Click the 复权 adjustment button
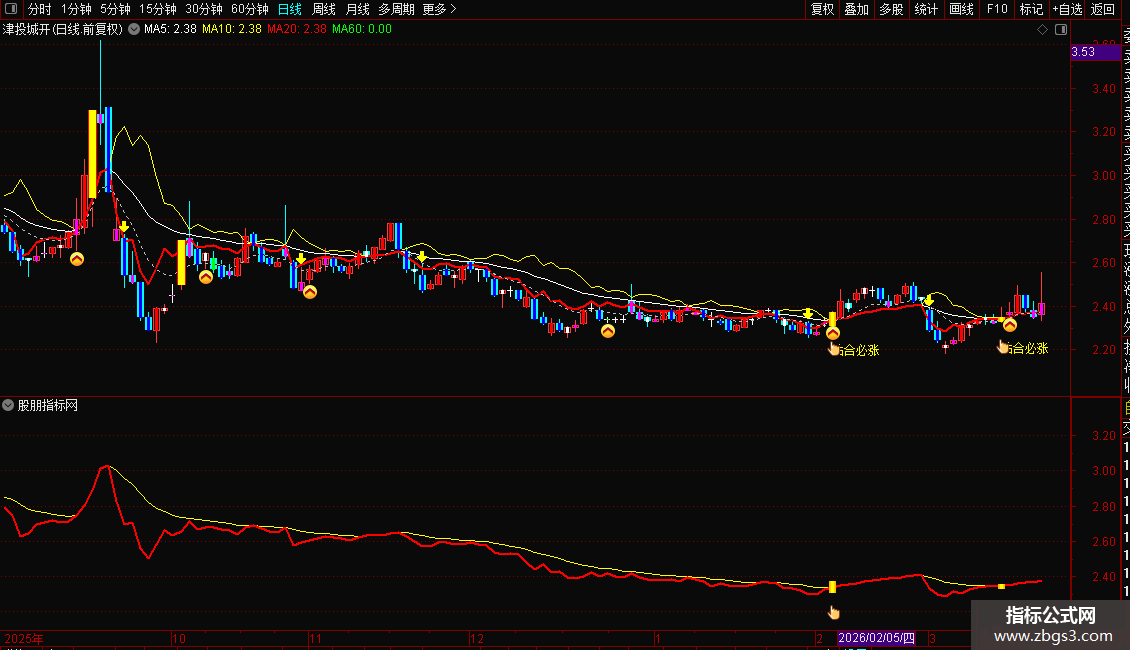The width and height of the screenshot is (1130, 650). pyautogui.click(x=823, y=9)
